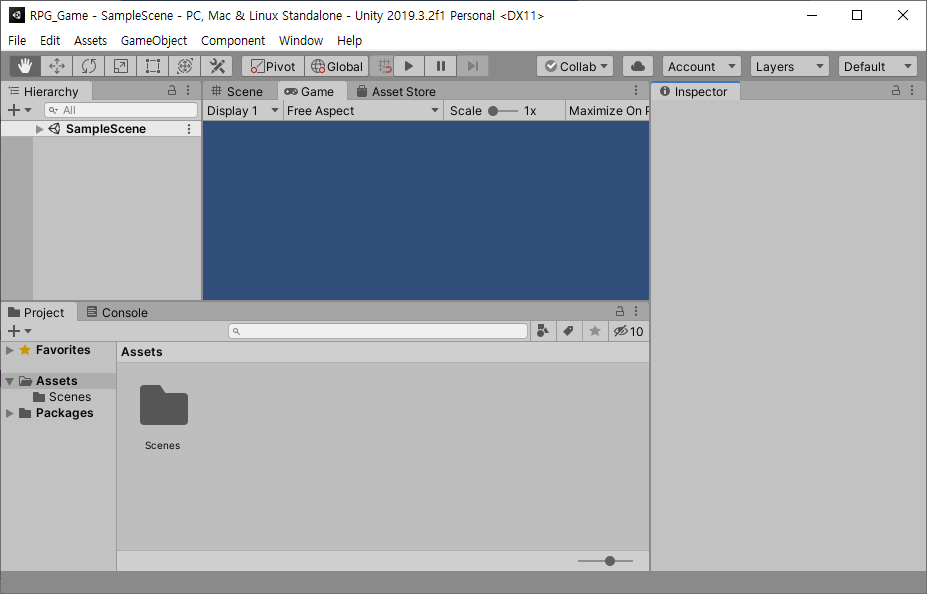Open Services cloud icon
This screenshot has height=594, width=927.
(638, 66)
